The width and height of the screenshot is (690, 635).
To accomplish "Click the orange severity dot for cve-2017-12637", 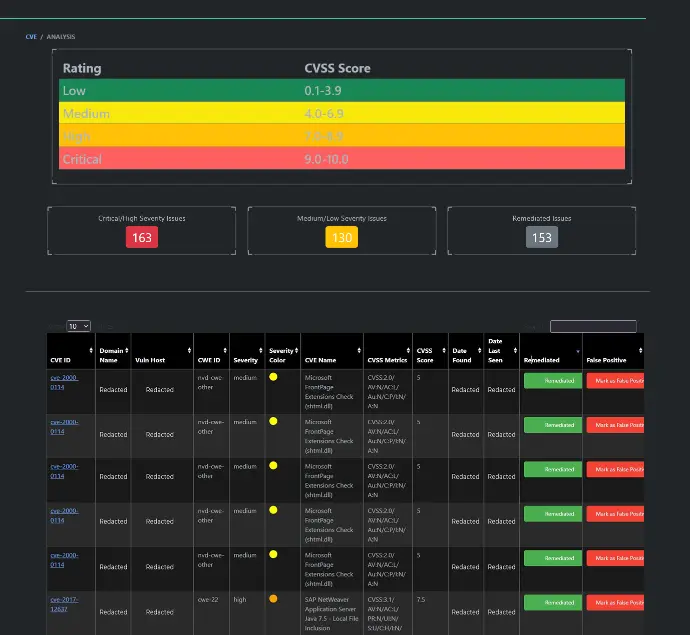I will click(273, 599).
